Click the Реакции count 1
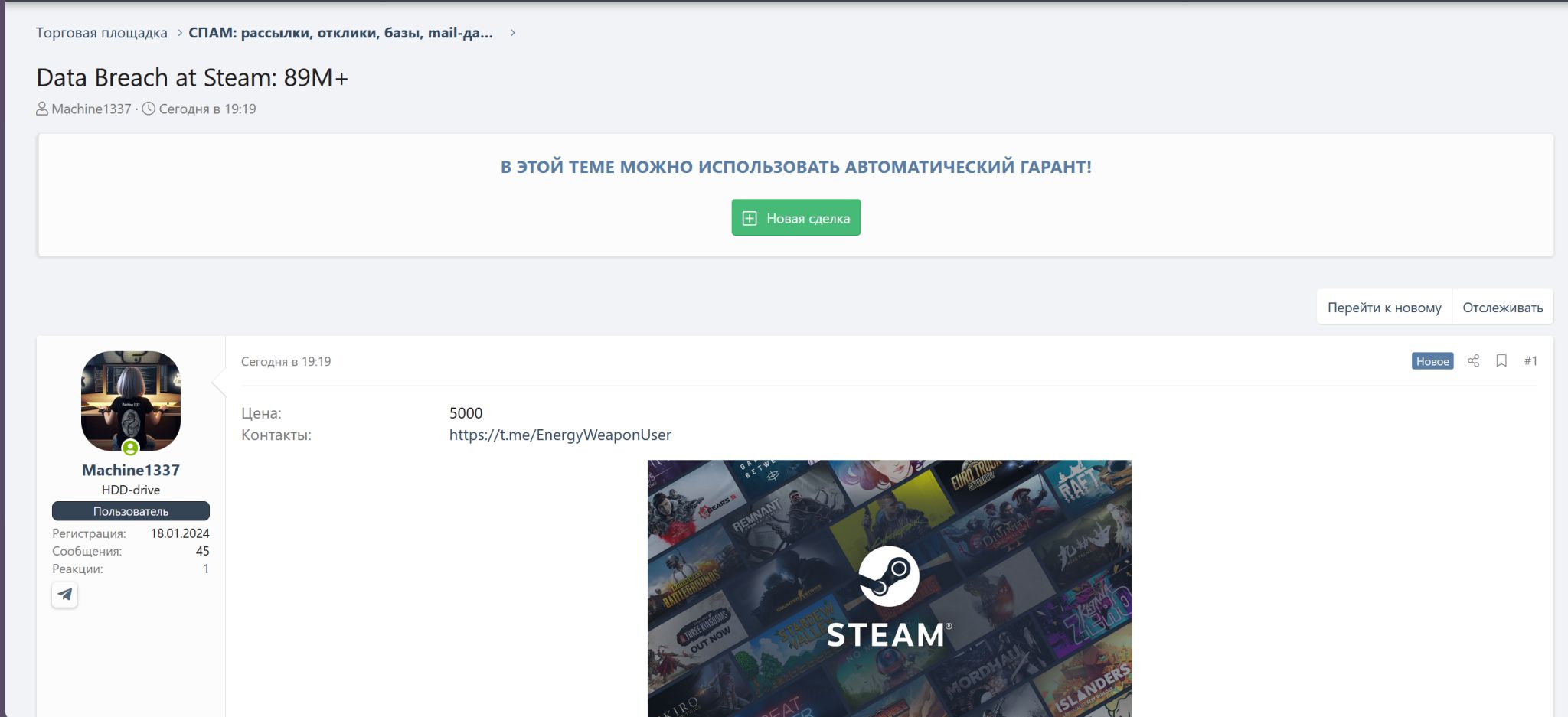 click(206, 569)
